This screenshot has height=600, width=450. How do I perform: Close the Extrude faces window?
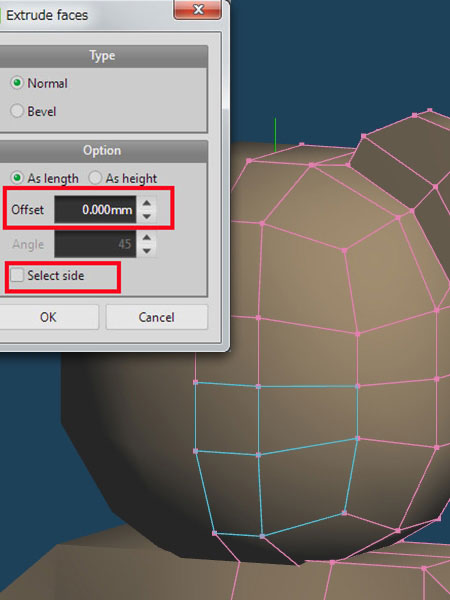[197, 9]
